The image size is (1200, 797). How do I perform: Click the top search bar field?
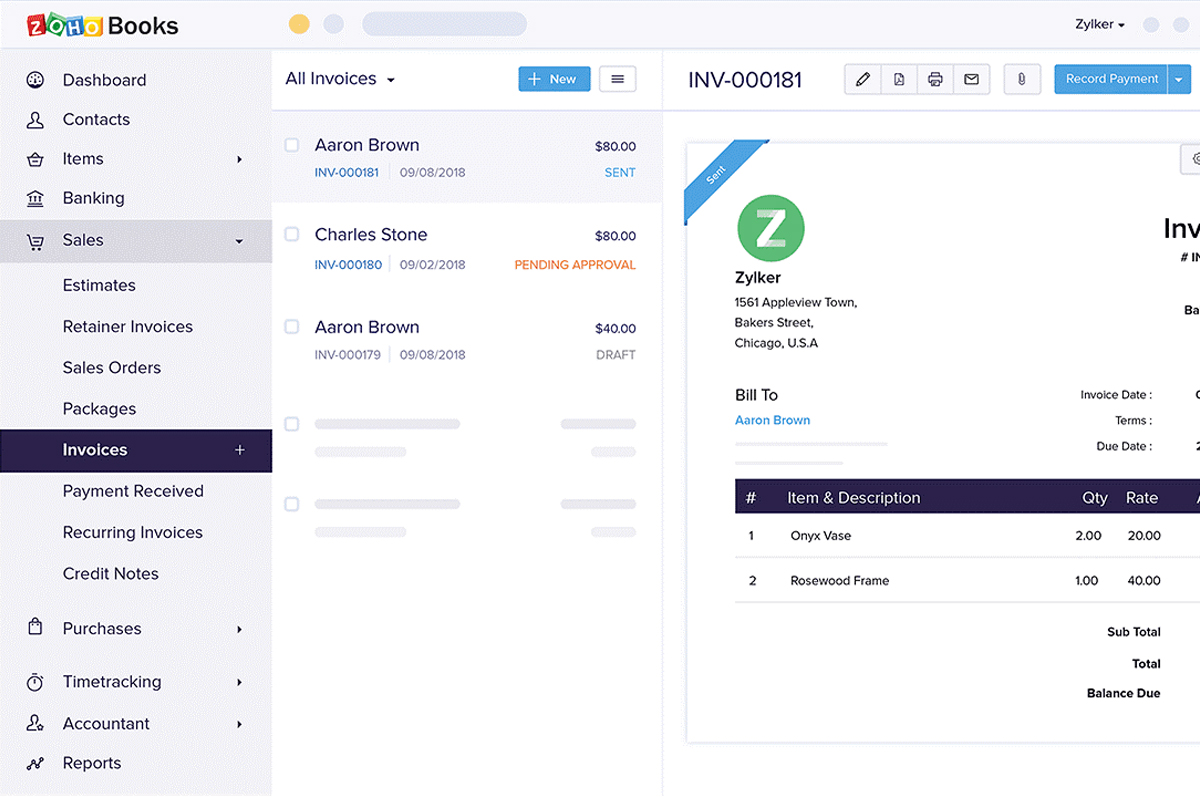click(445, 24)
